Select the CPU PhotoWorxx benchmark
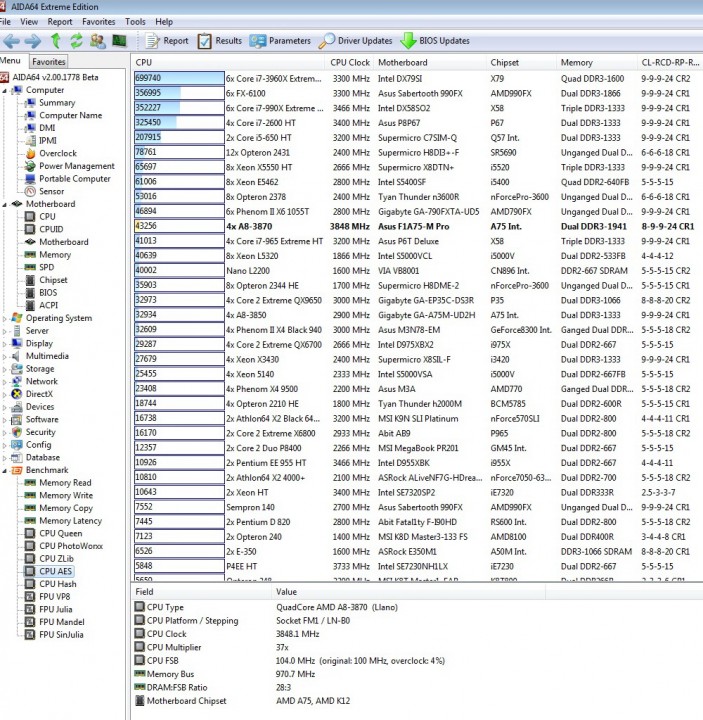 (x=71, y=546)
